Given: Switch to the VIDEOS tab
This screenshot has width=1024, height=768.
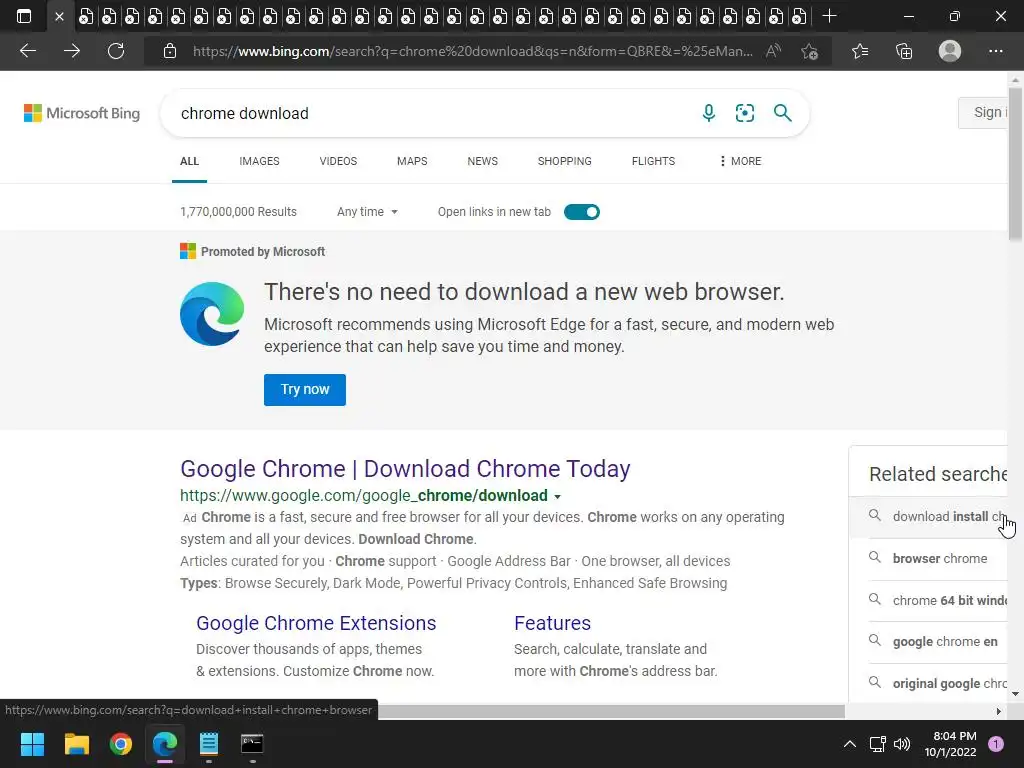Looking at the screenshot, I should click(x=338, y=161).
